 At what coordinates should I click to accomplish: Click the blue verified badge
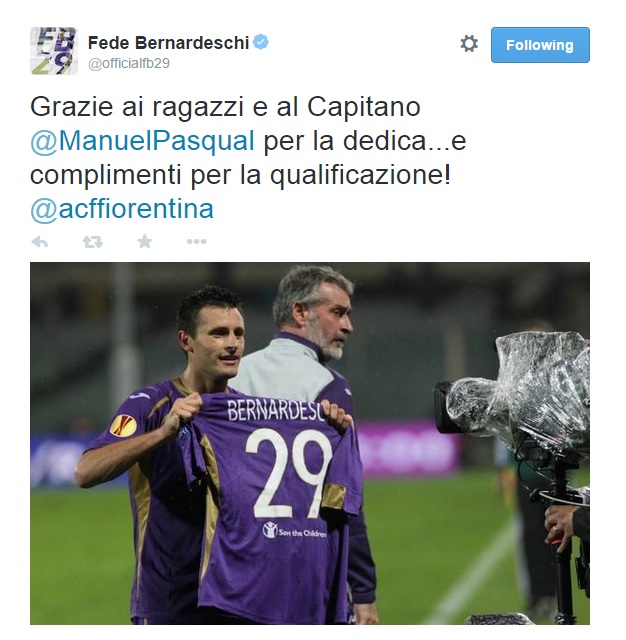[261, 42]
